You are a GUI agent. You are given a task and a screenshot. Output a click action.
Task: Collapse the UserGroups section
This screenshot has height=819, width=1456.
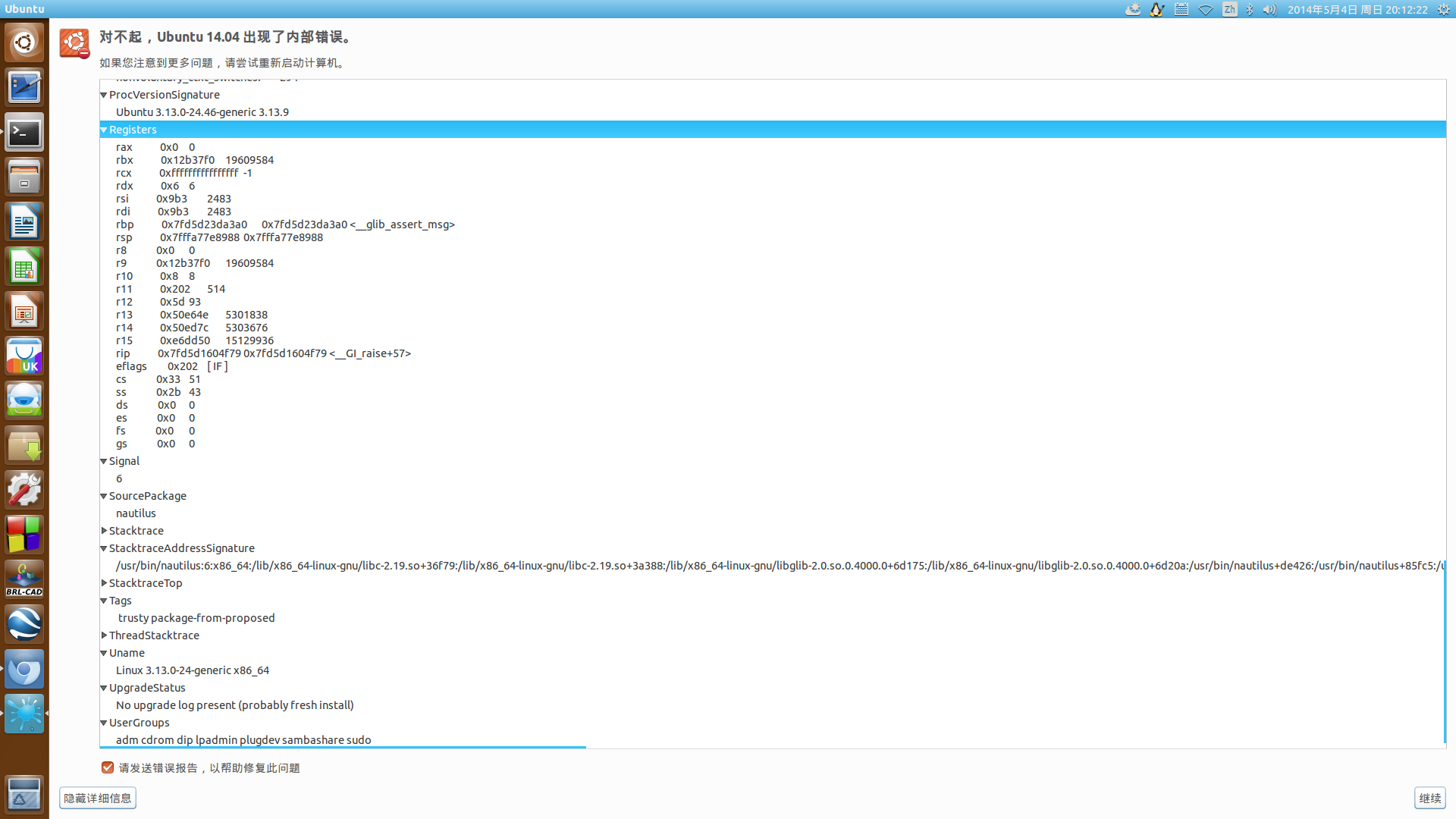click(104, 723)
